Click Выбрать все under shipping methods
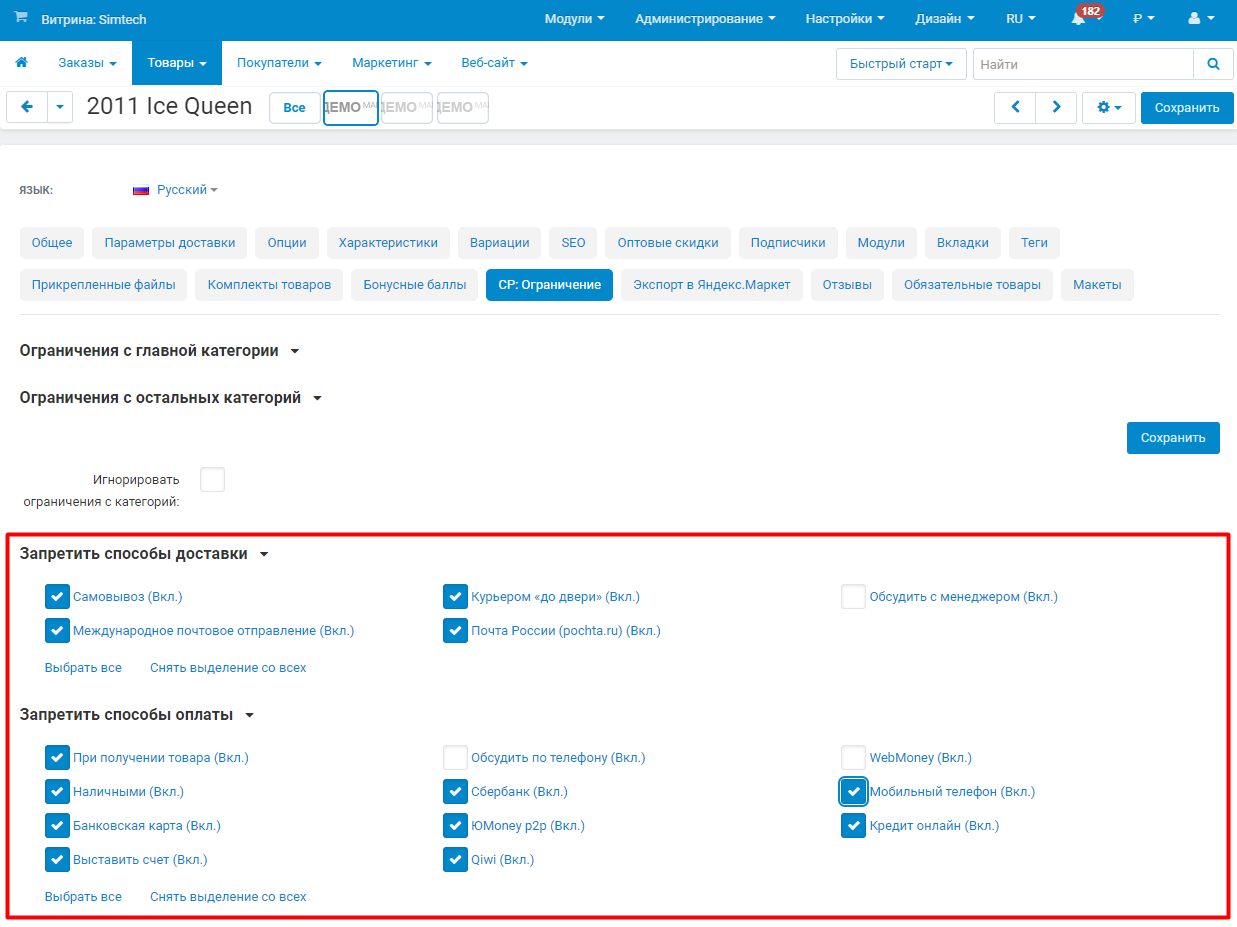Viewport: 1237px width, 927px height. (83, 668)
